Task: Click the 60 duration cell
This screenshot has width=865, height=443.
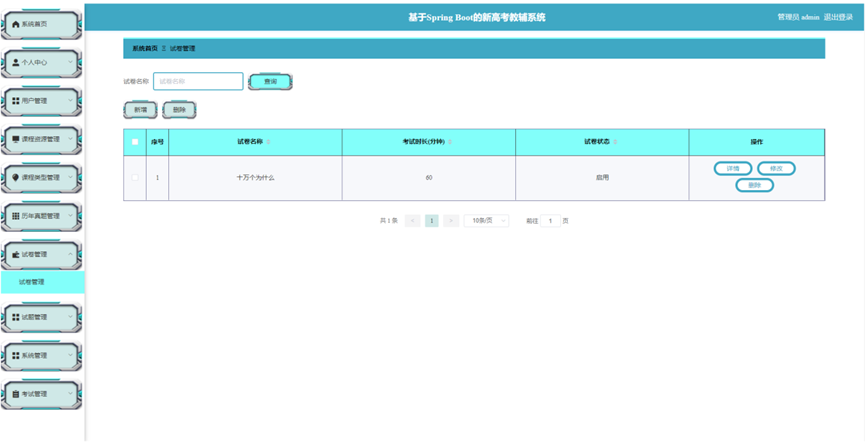Action: (x=429, y=178)
